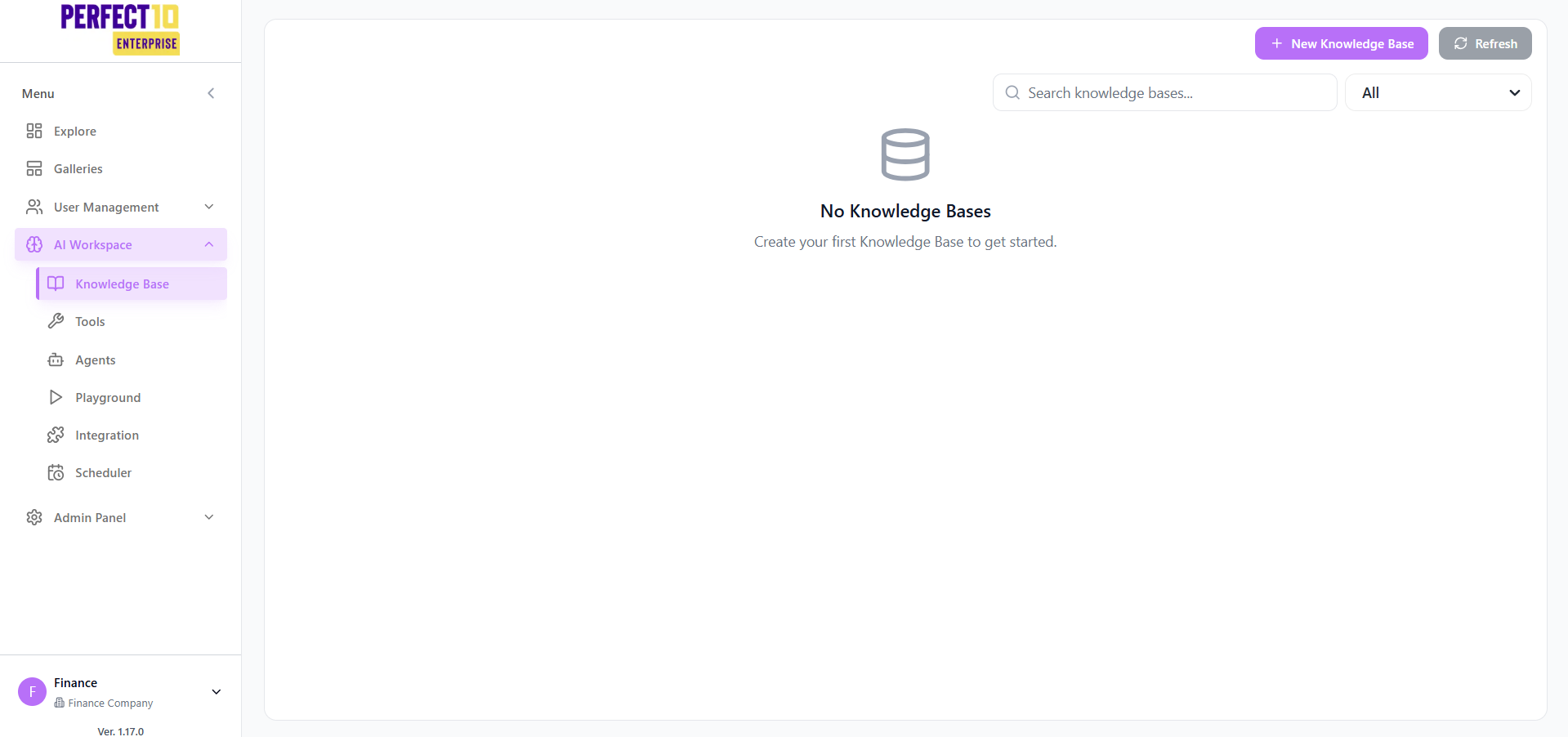Click the No Knowledge Bases heading
This screenshot has height=737, width=1568.
coord(905,211)
